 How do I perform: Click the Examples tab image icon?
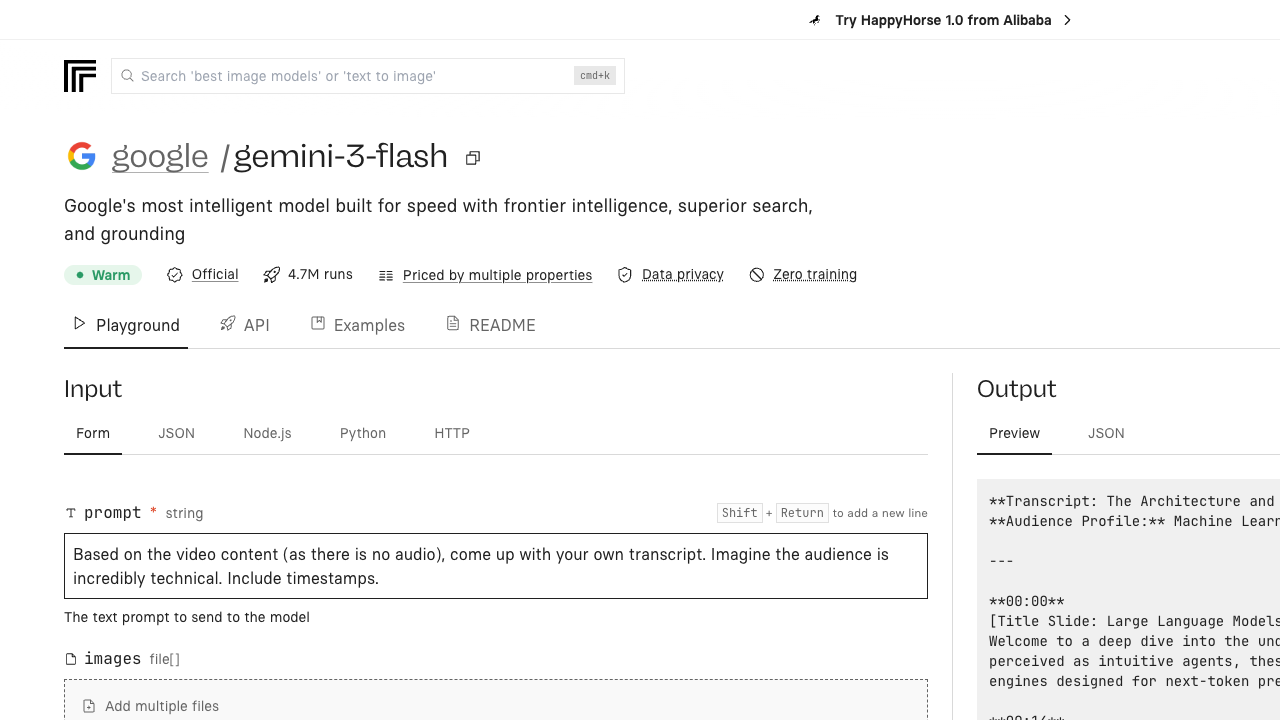pyautogui.click(x=318, y=324)
